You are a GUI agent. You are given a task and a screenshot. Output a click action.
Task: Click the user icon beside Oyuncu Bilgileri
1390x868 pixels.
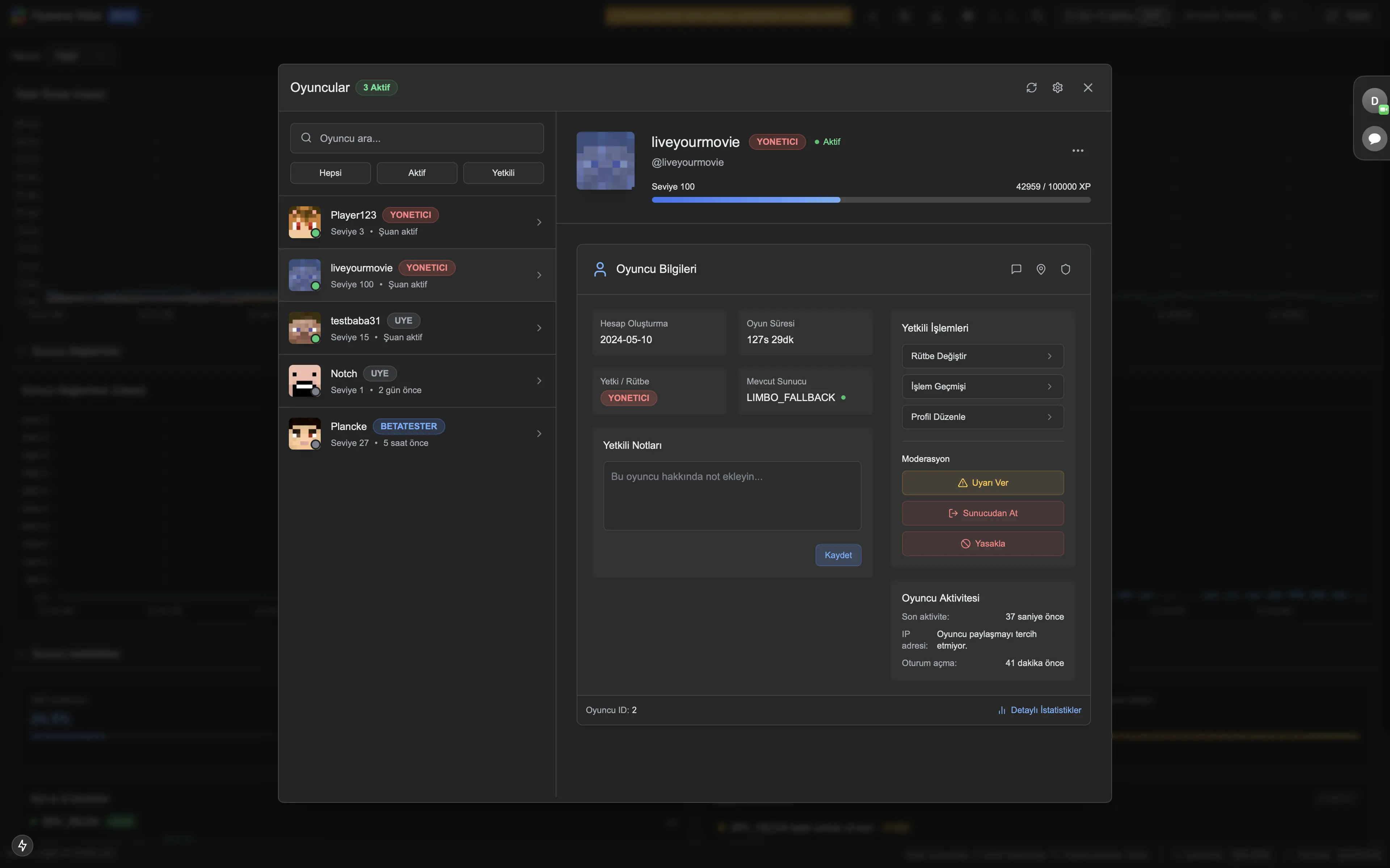click(x=600, y=269)
